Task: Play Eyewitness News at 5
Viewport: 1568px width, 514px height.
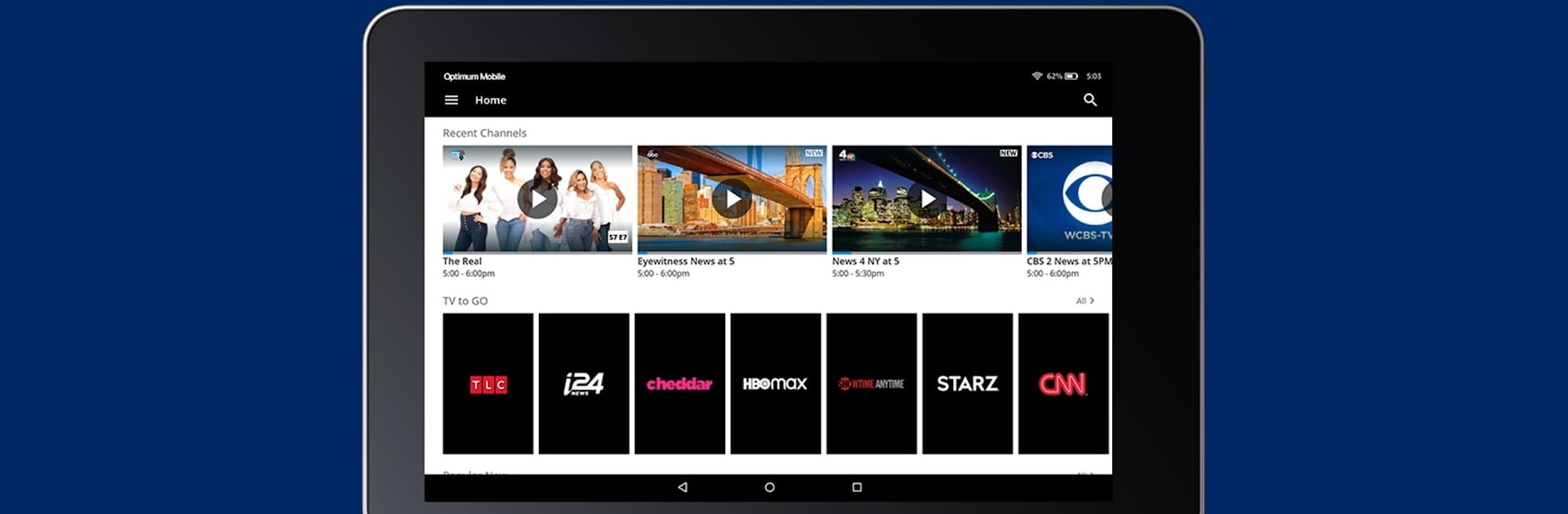Action: point(732,199)
